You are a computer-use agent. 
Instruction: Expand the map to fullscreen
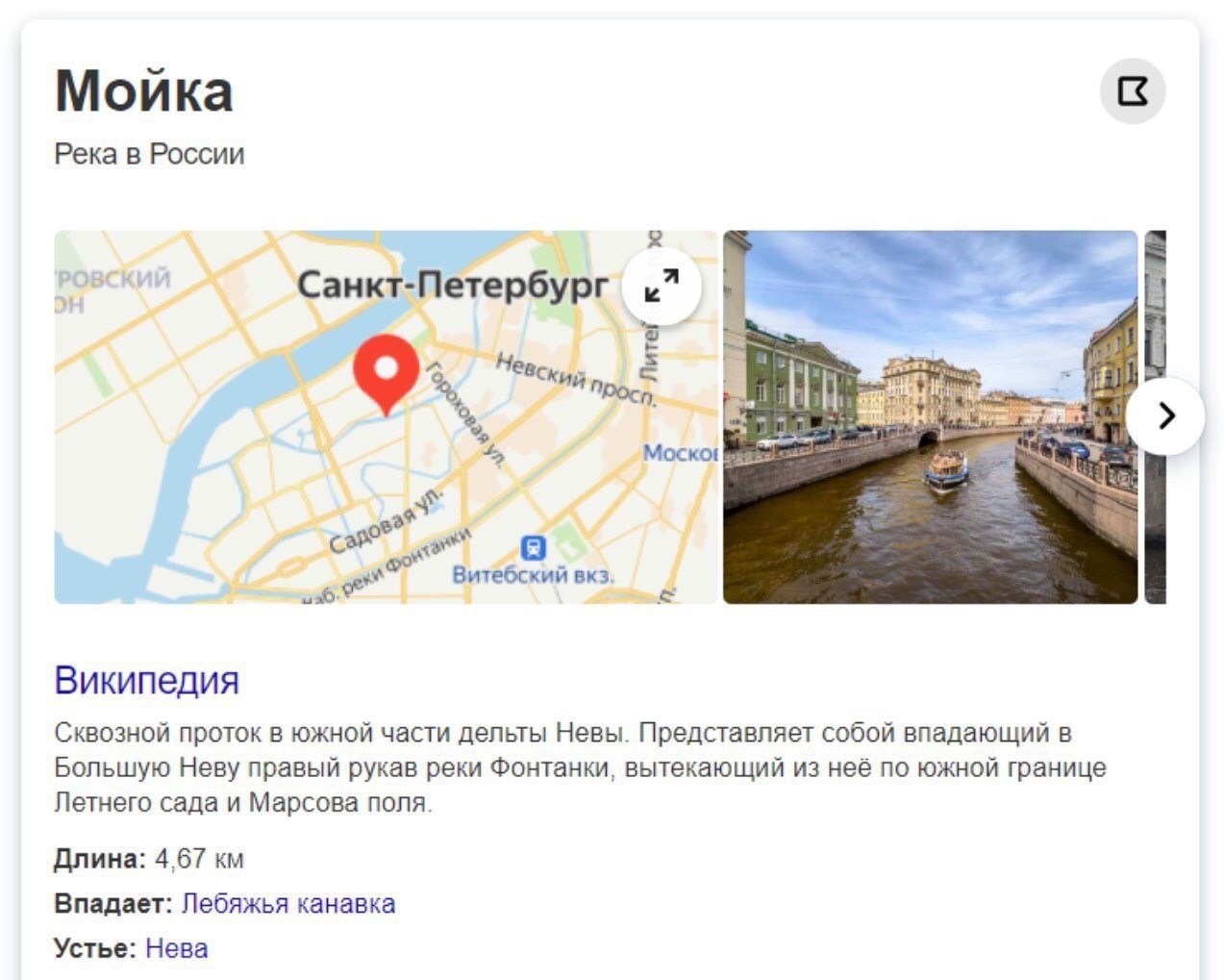pos(662,286)
